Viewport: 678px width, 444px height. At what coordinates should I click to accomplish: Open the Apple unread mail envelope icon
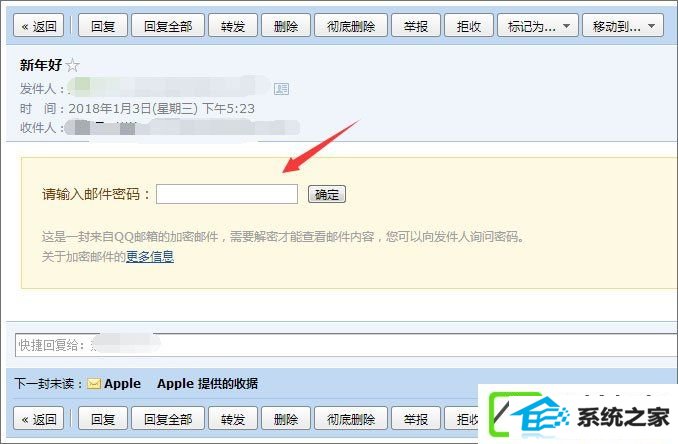[94, 383]
